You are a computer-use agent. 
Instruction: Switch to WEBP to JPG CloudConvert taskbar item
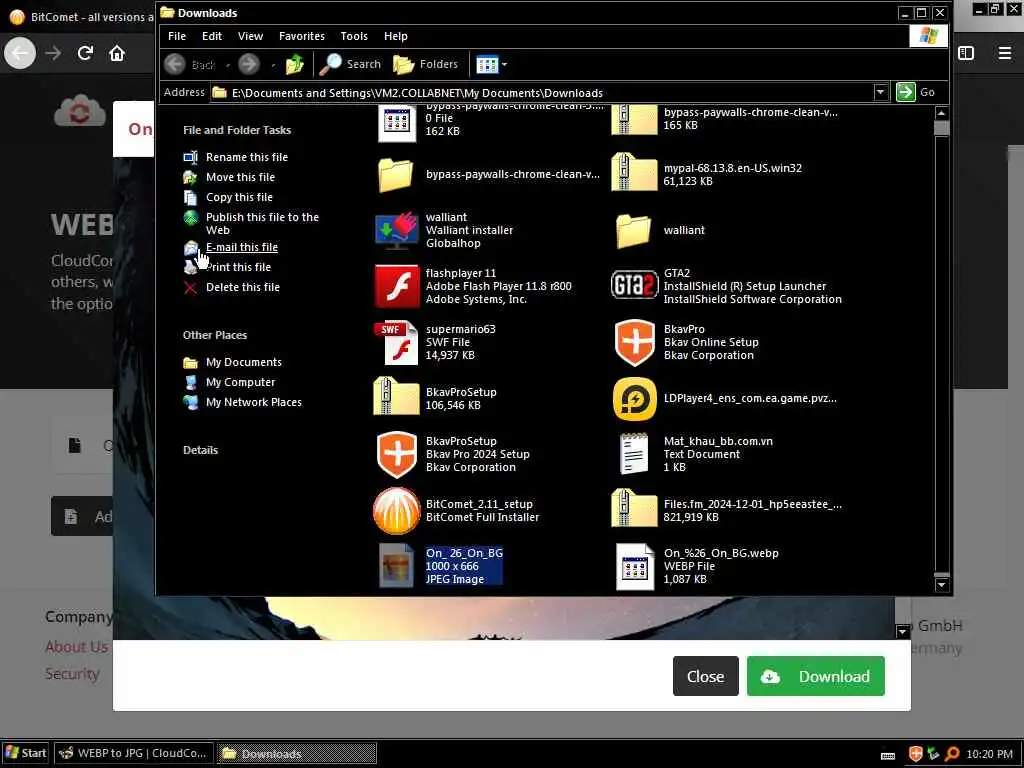coord(134,753)
